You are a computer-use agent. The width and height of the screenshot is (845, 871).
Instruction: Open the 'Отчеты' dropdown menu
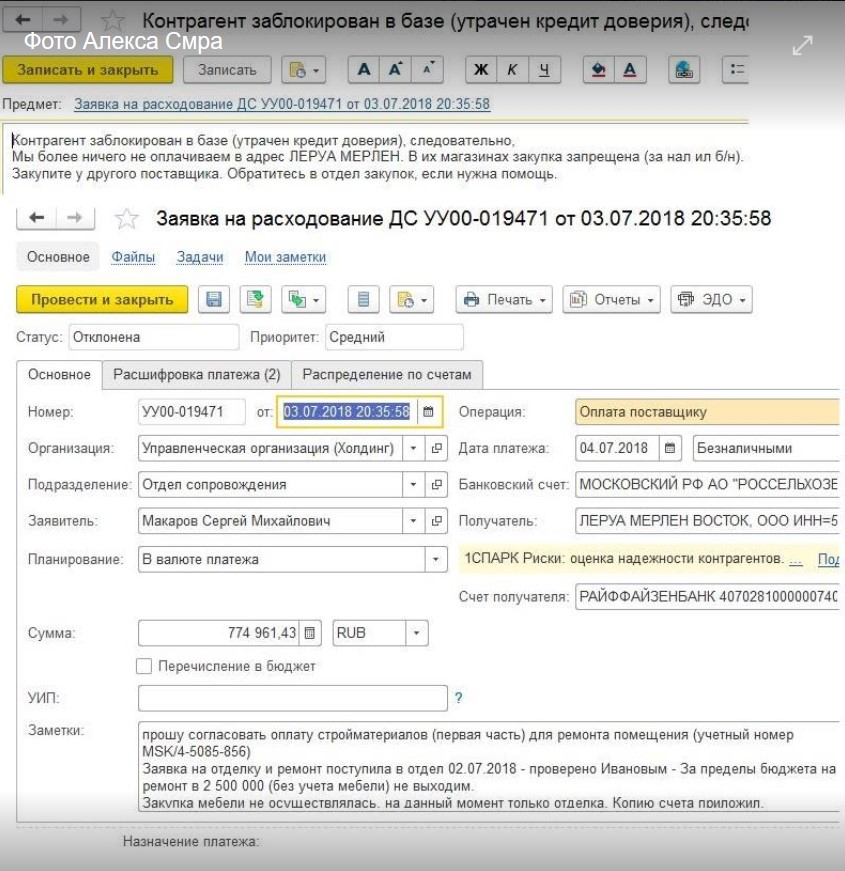pos(612,299)
